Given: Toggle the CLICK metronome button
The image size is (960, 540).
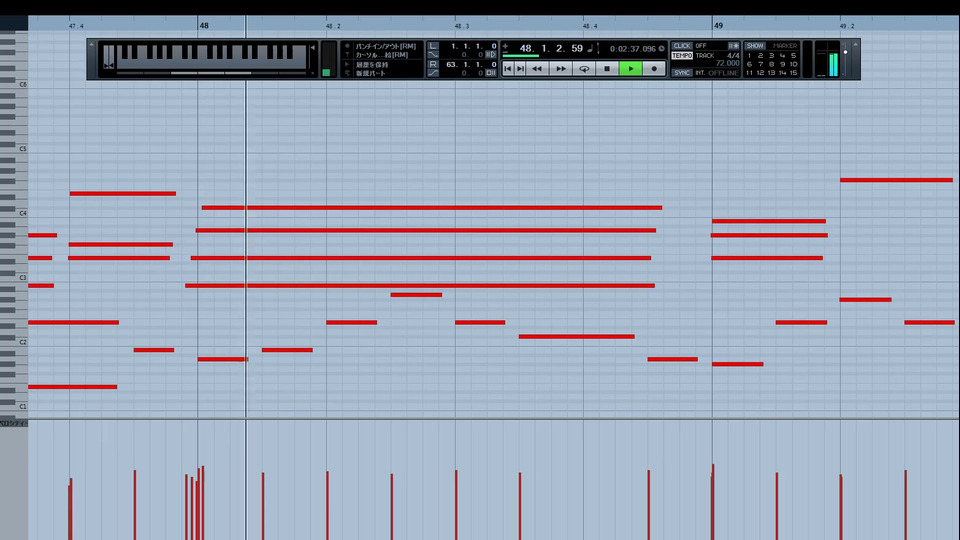Looking at the screenshot, I should [x=681, y=46].
